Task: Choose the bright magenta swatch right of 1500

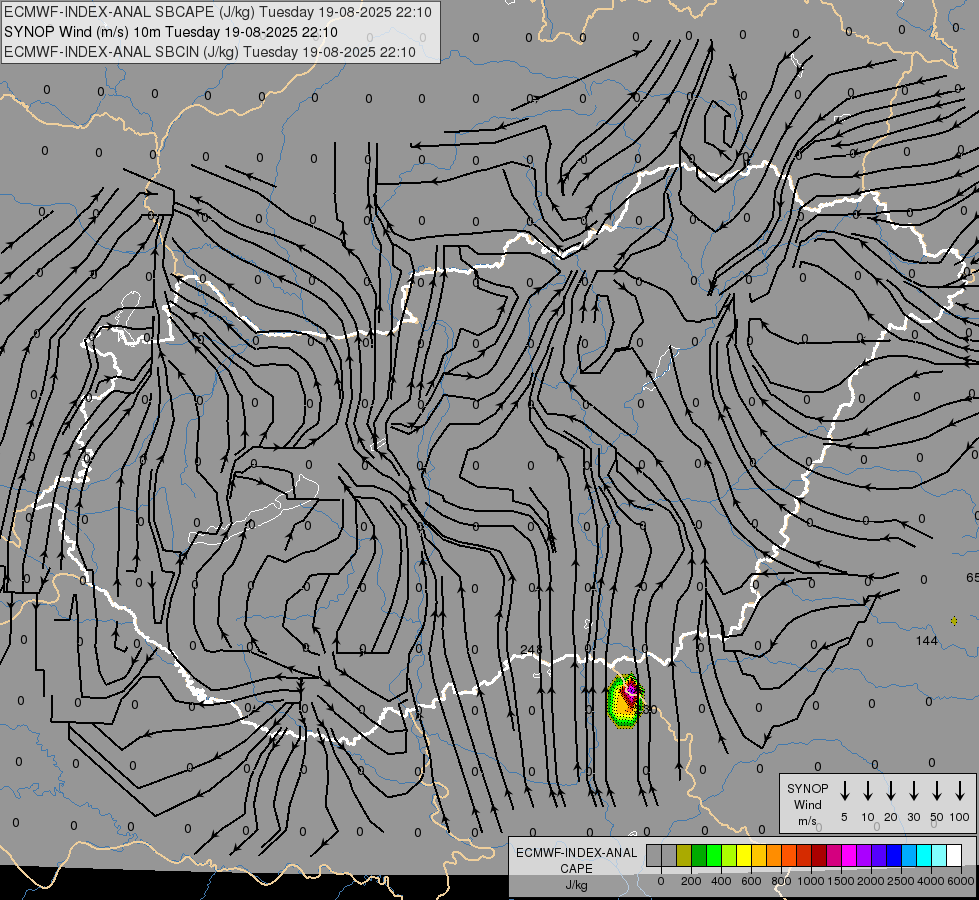Action: pyautogui.click(x=849, y=855)
